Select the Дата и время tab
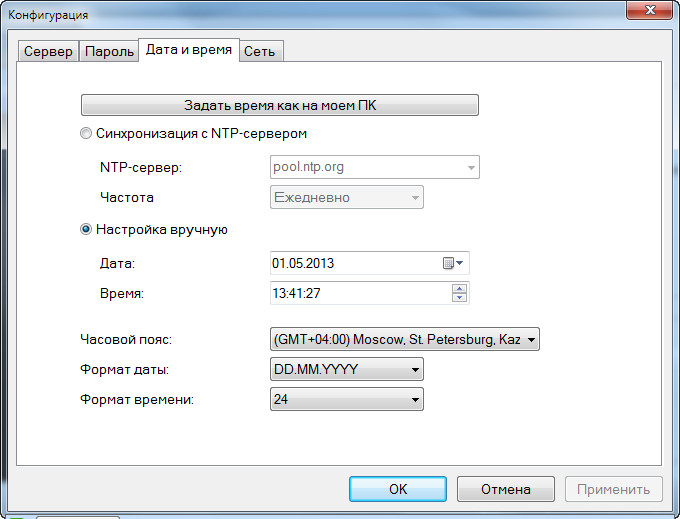This screenshot has height=519, width=680. (x=189, y=50)
